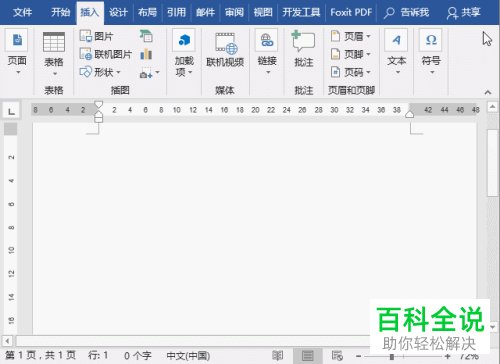Insert a 图片 (Picture) from file

[97, 36]
